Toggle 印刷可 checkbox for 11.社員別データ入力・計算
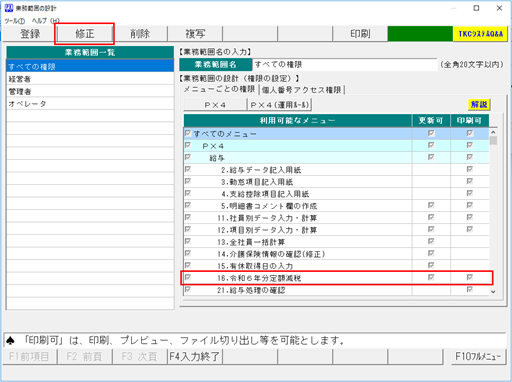The image size is (512, 382). 470,217
